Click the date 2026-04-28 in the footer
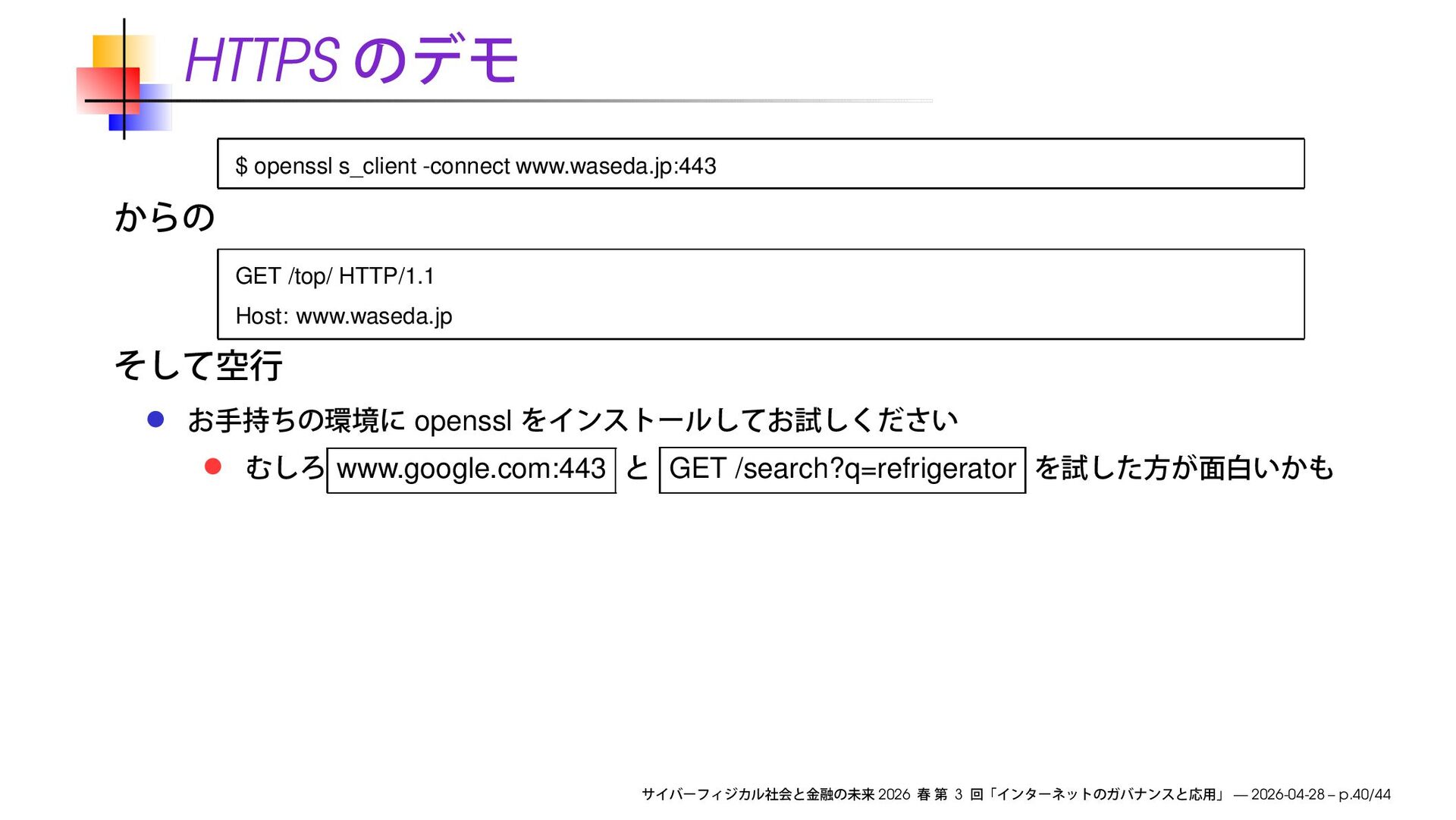The height and width of the screenshot is (820, 1456). pos(1287,794)
